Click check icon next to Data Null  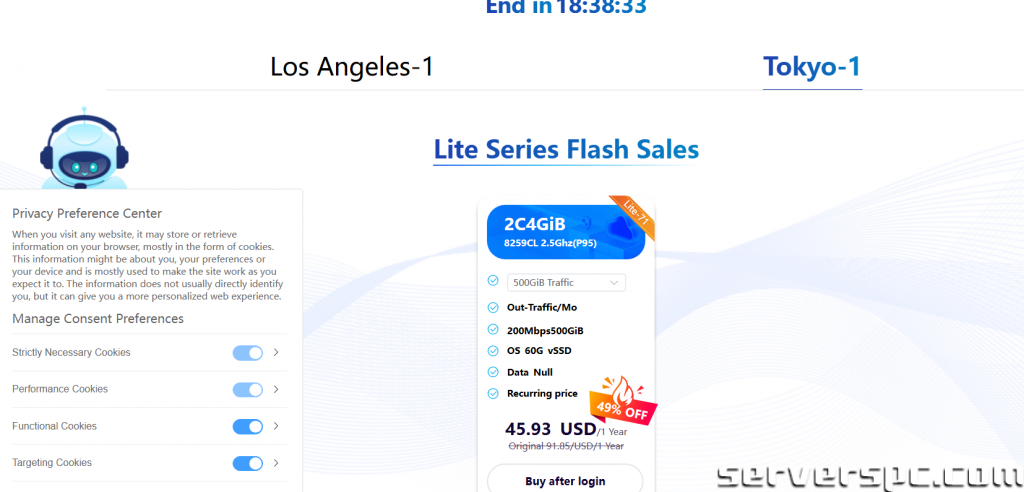492,372
